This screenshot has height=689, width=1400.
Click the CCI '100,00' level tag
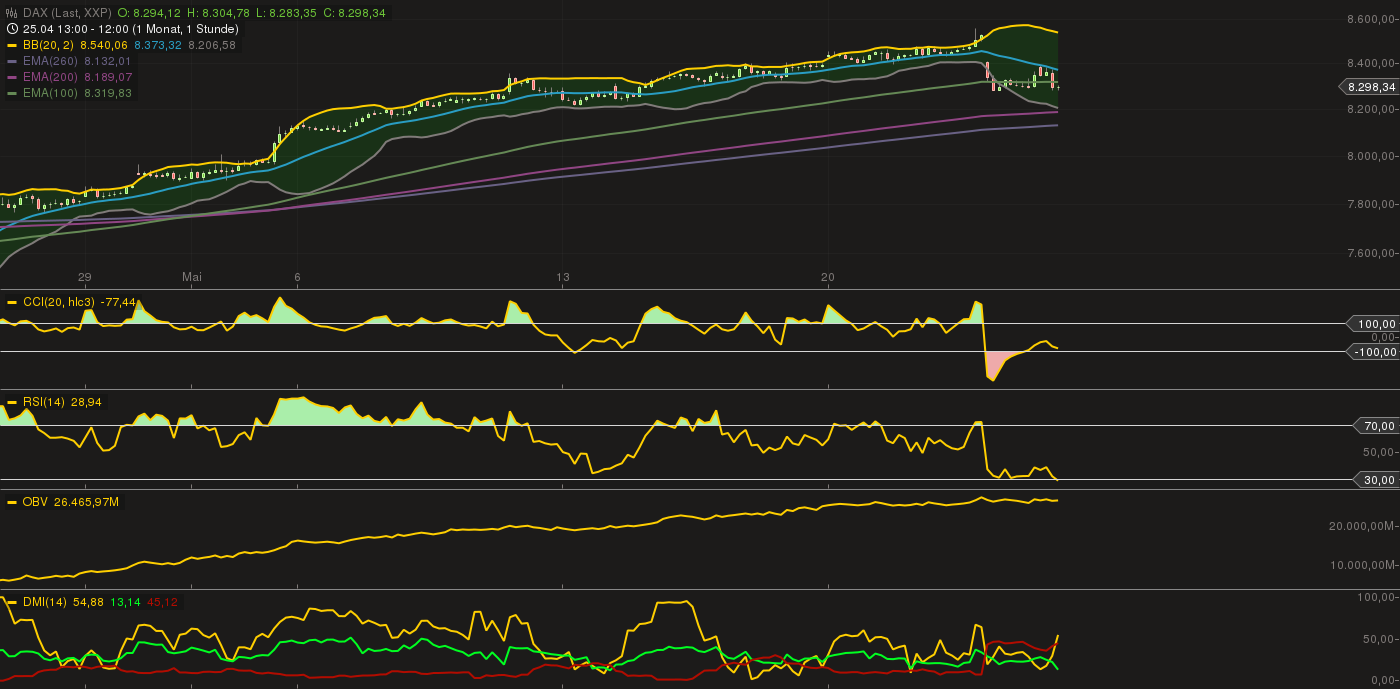(1374, 324)
